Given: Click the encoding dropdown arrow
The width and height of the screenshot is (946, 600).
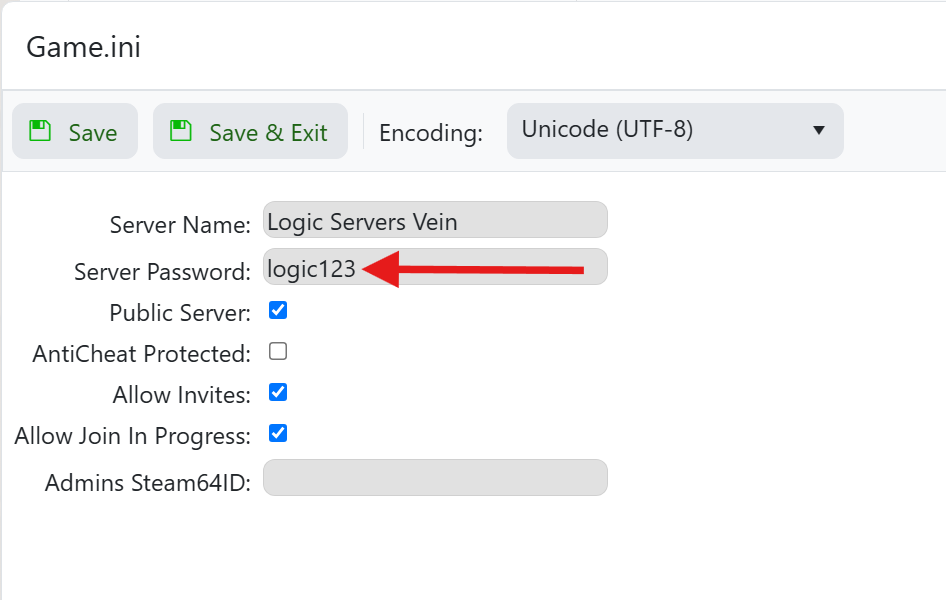Looking at the screenshot, I should click(819, 131).
